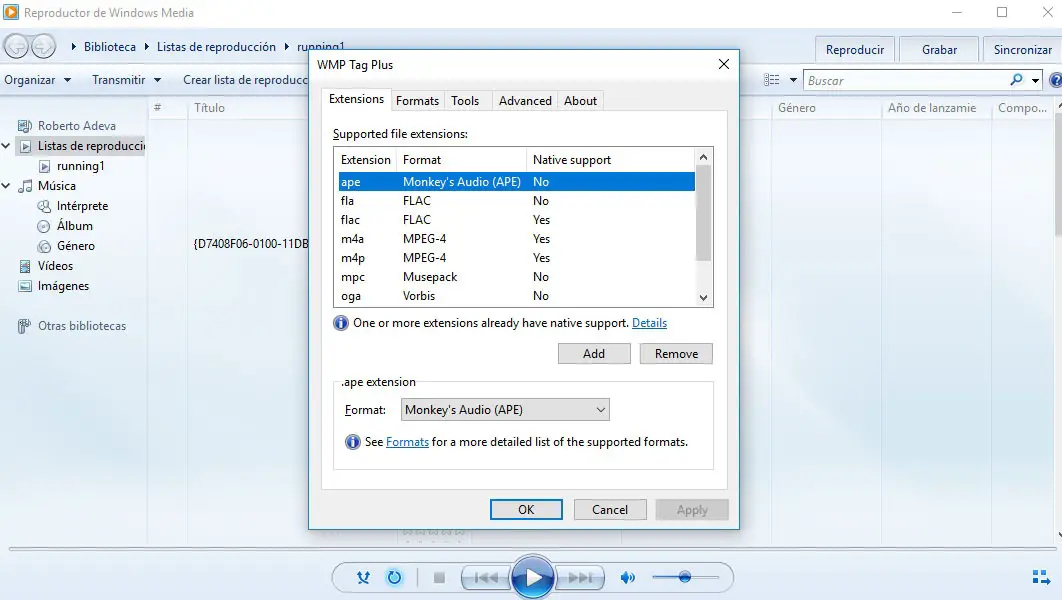The width and height of the screenshot is (1062, 600).
Task: Expand the view options dropdown arrow
Action: pos(793,80)
